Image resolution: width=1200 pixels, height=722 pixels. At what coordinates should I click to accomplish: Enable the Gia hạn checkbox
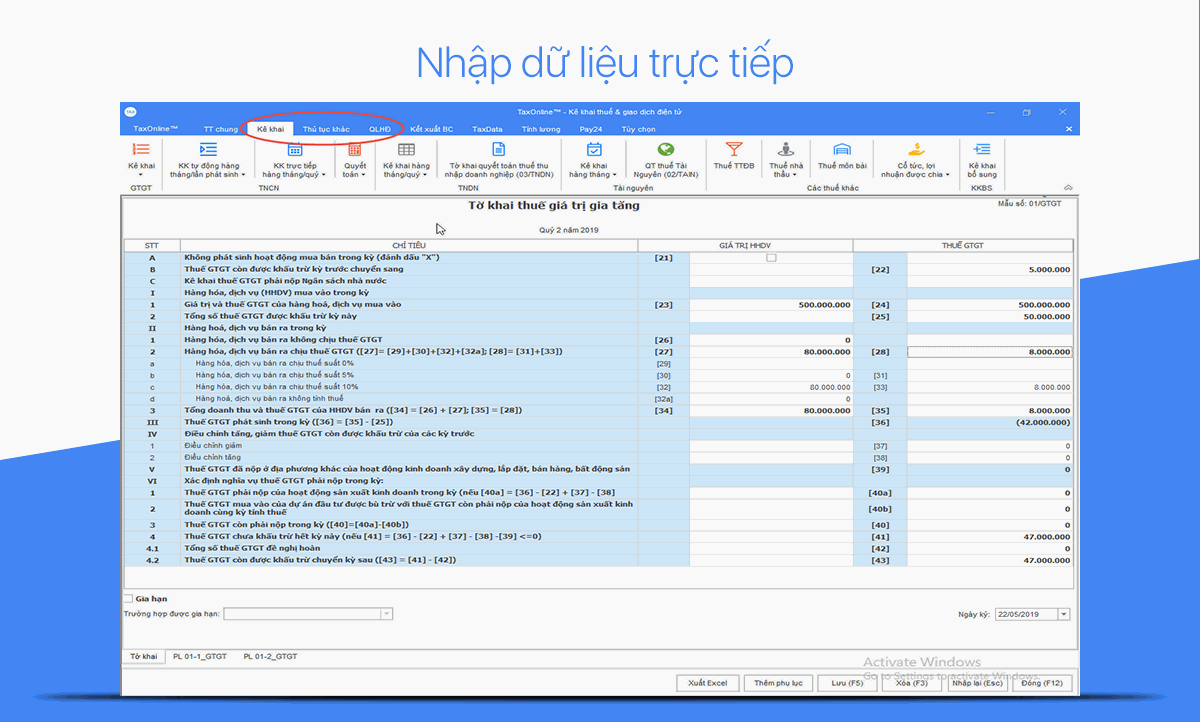128,598
